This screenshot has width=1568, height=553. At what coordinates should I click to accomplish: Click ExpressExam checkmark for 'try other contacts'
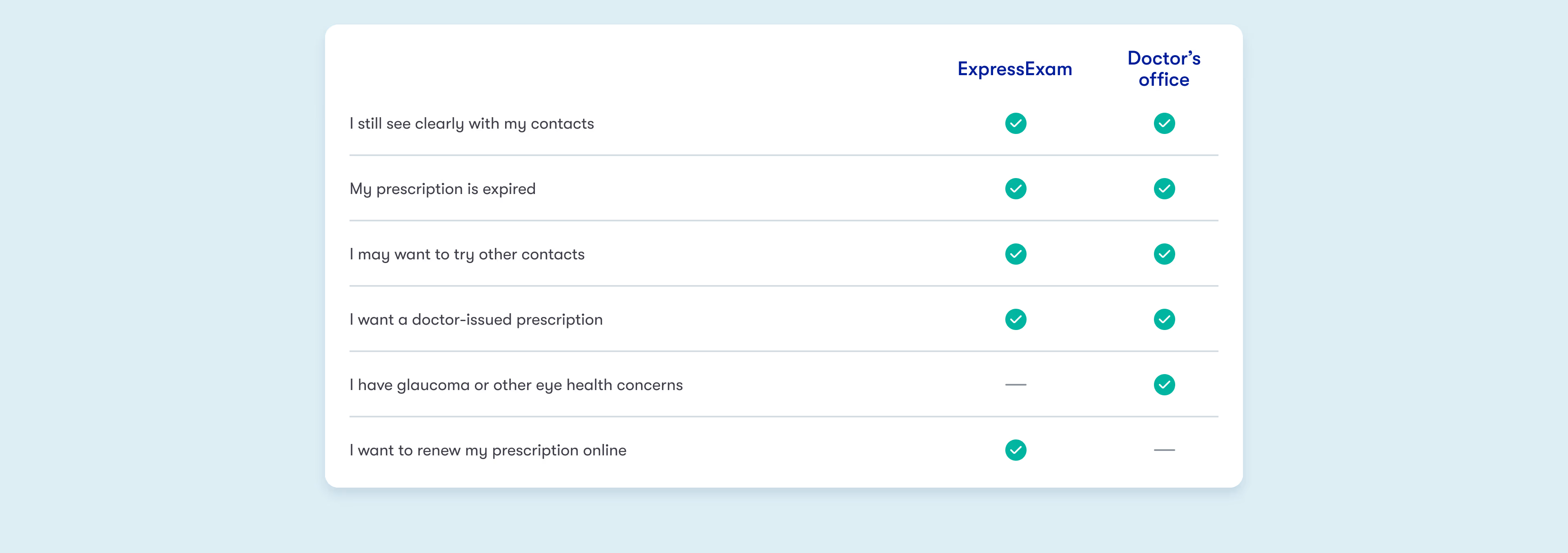[1015, 254]
